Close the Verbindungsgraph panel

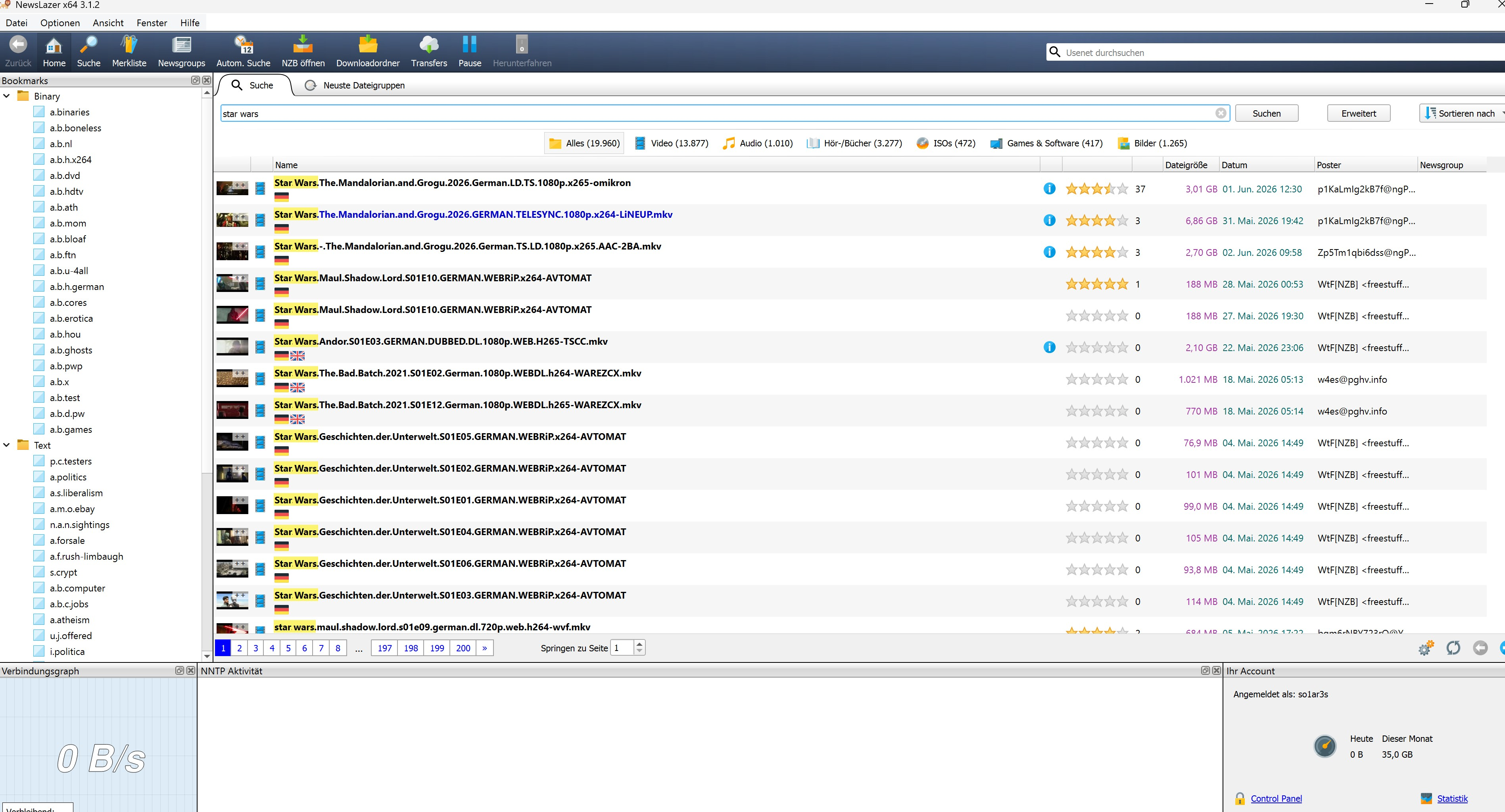click(190, 671)
